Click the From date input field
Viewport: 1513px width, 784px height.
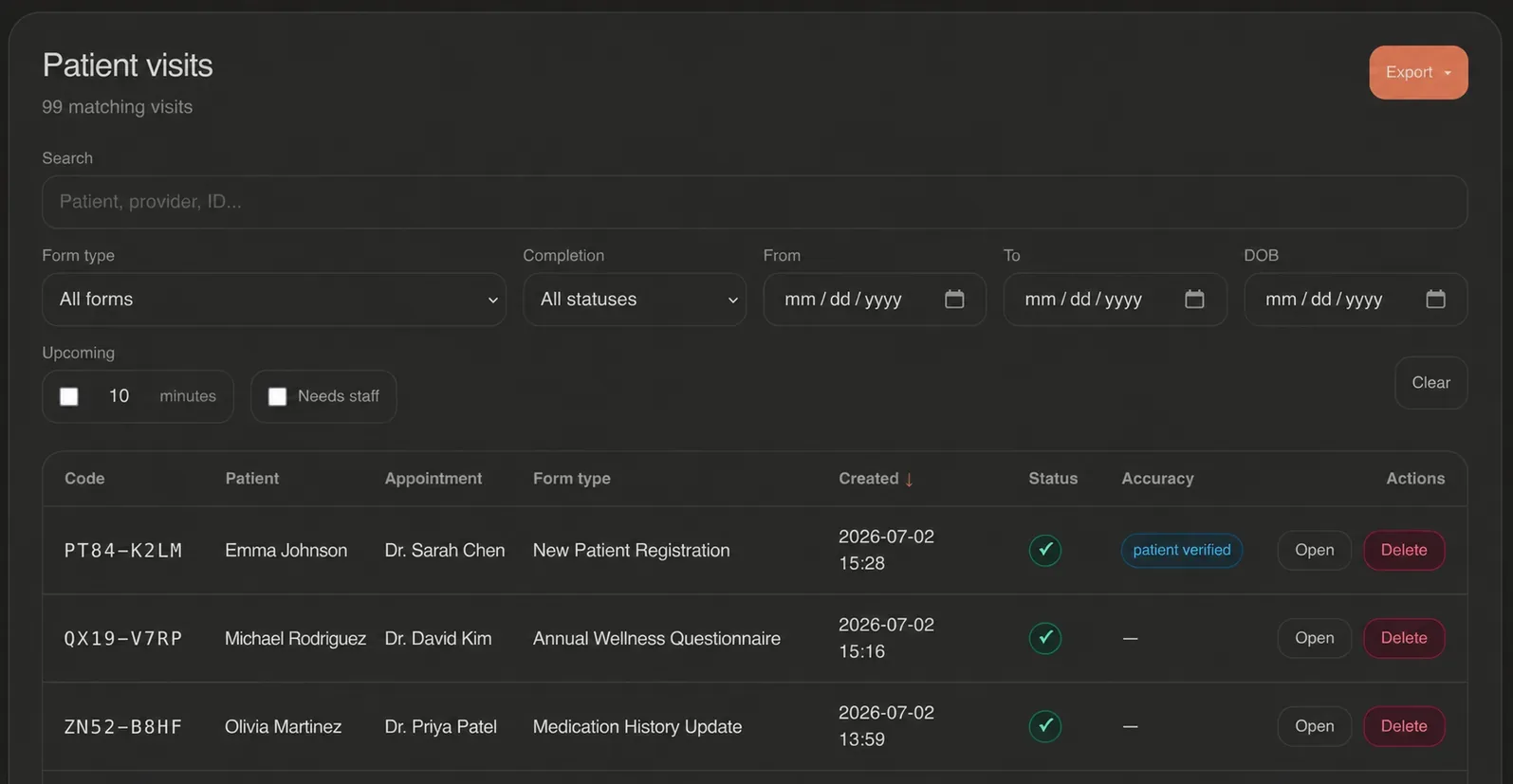[875, 300]
